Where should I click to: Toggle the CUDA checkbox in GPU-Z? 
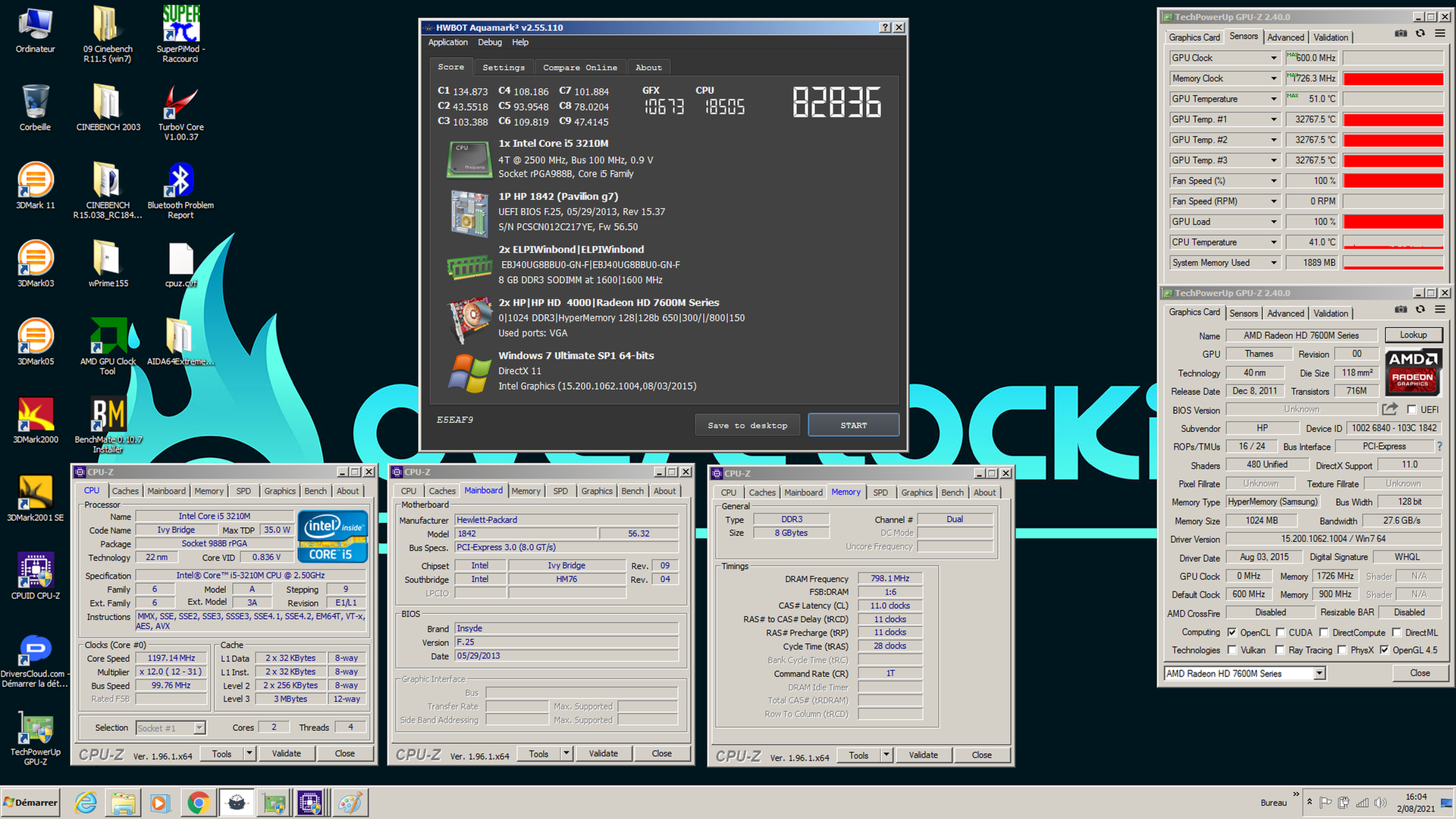(x=1281, y=632)
